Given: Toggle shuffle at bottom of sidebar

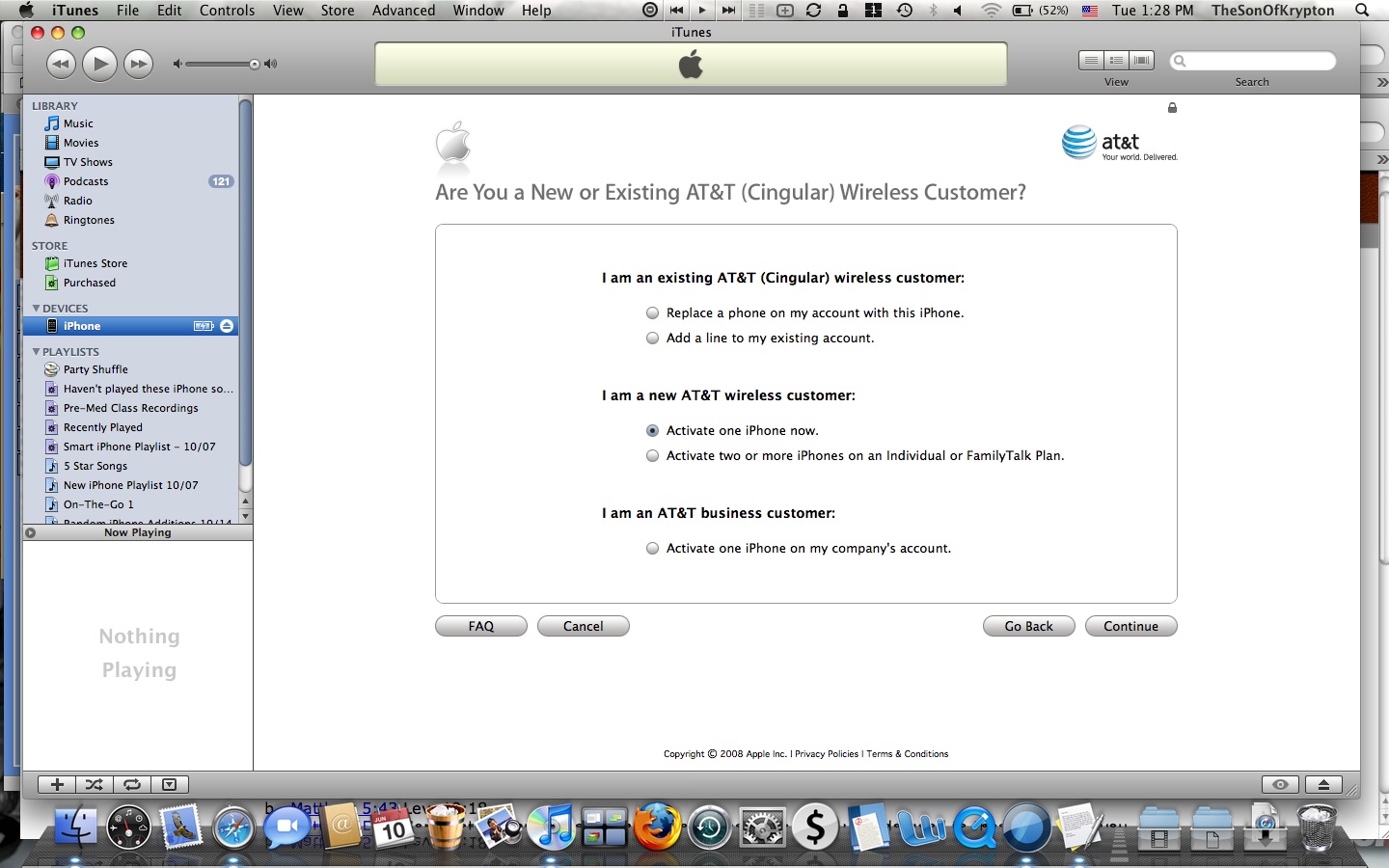Looking at the screenshot, I should (x=94, y=784).
